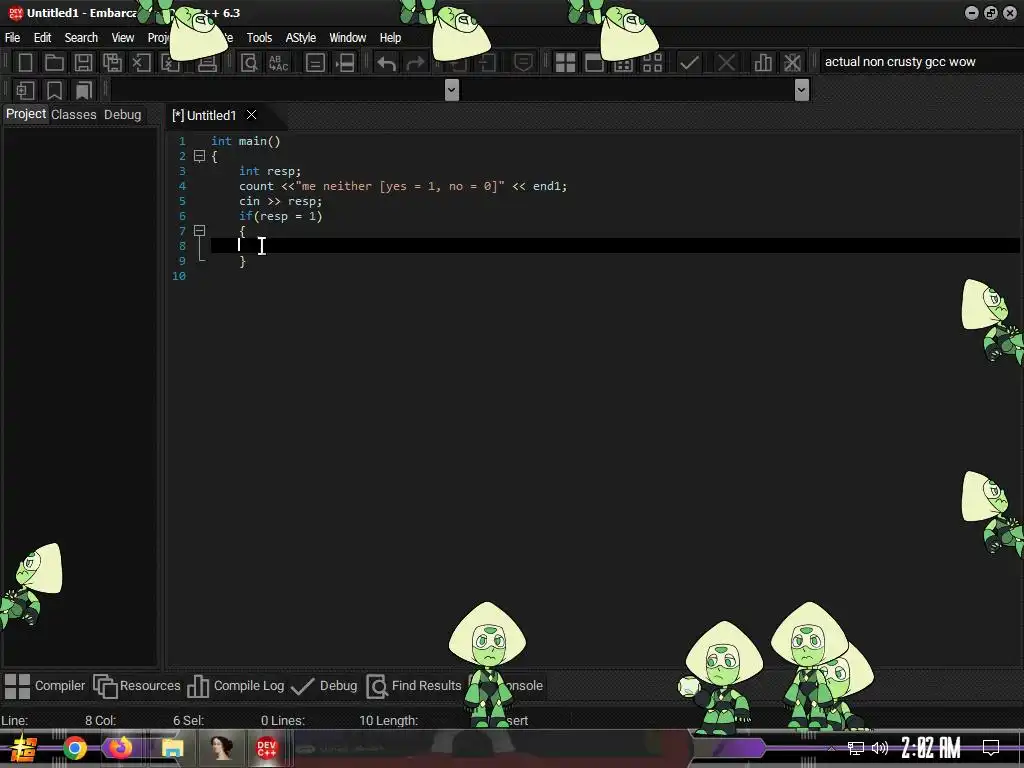Redo the last undone edit

[415, 63]
